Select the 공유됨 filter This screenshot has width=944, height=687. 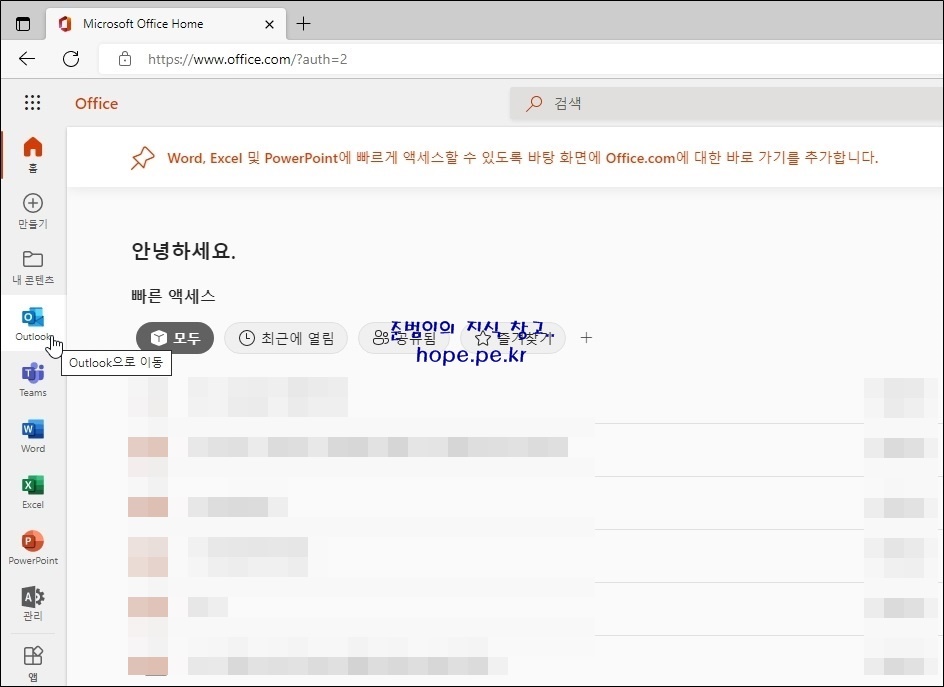coord(403,338)
